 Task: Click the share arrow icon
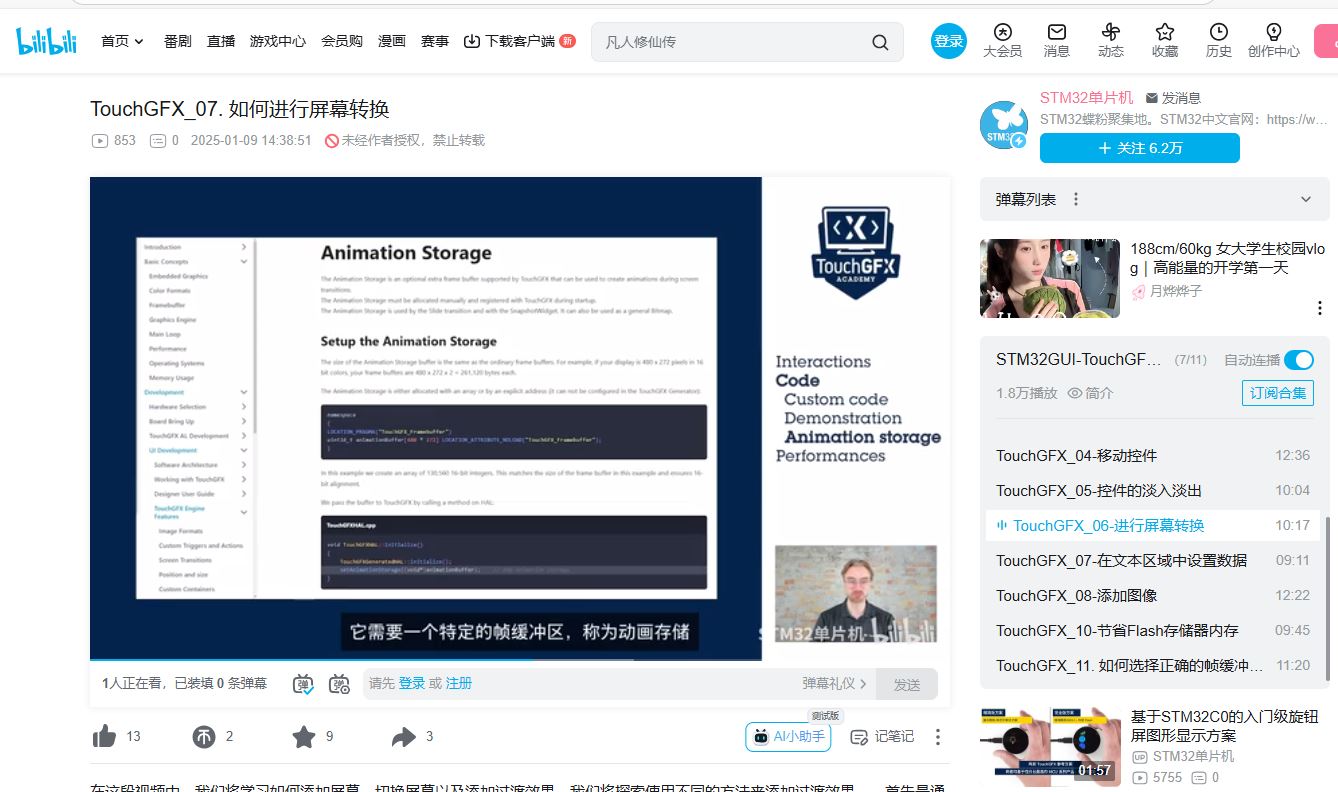coord(403,737)
